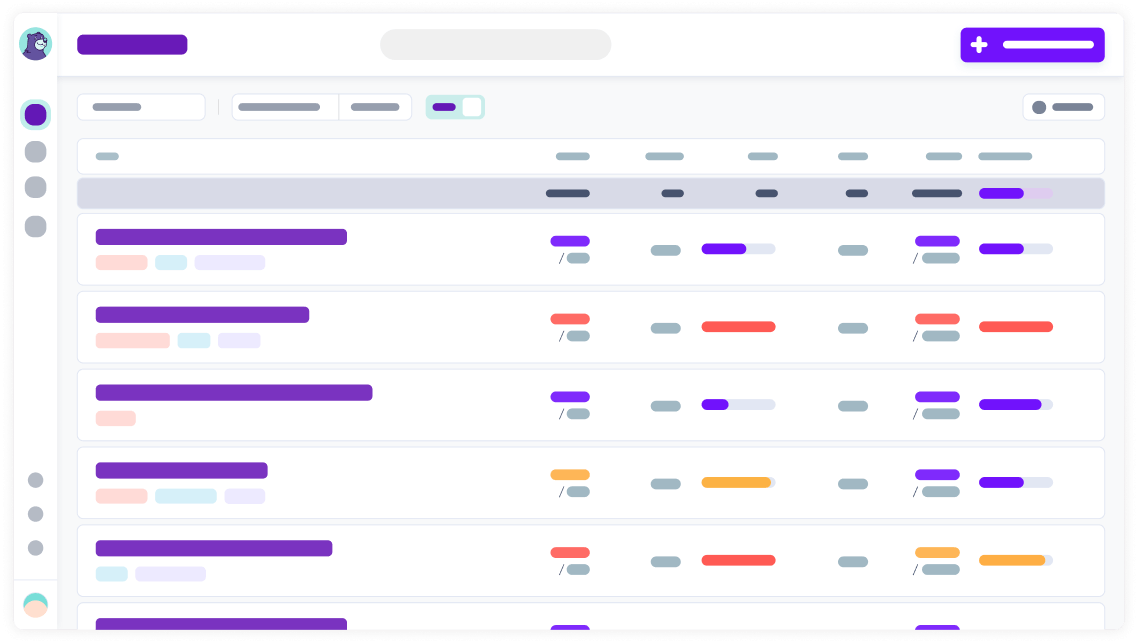
Task: Click the bear mascot logo
Action: [35, 44]
